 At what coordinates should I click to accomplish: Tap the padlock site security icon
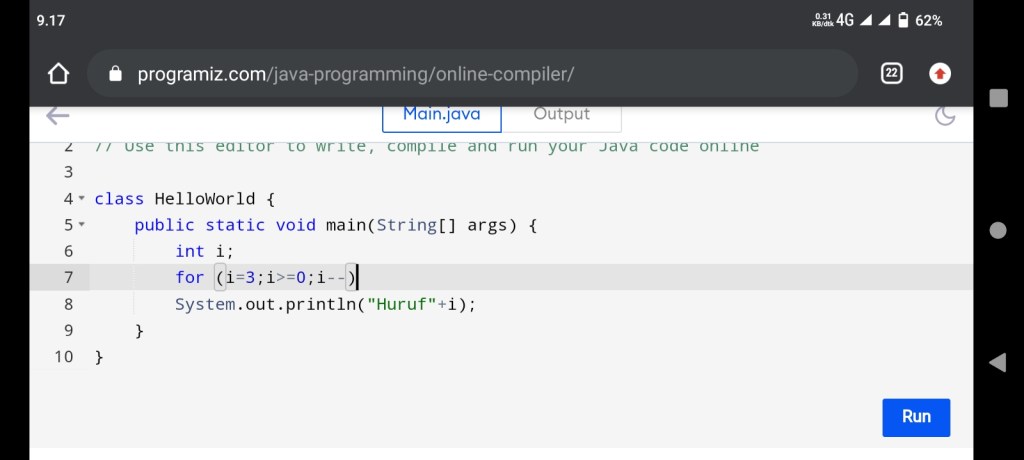tap(115, 74)
